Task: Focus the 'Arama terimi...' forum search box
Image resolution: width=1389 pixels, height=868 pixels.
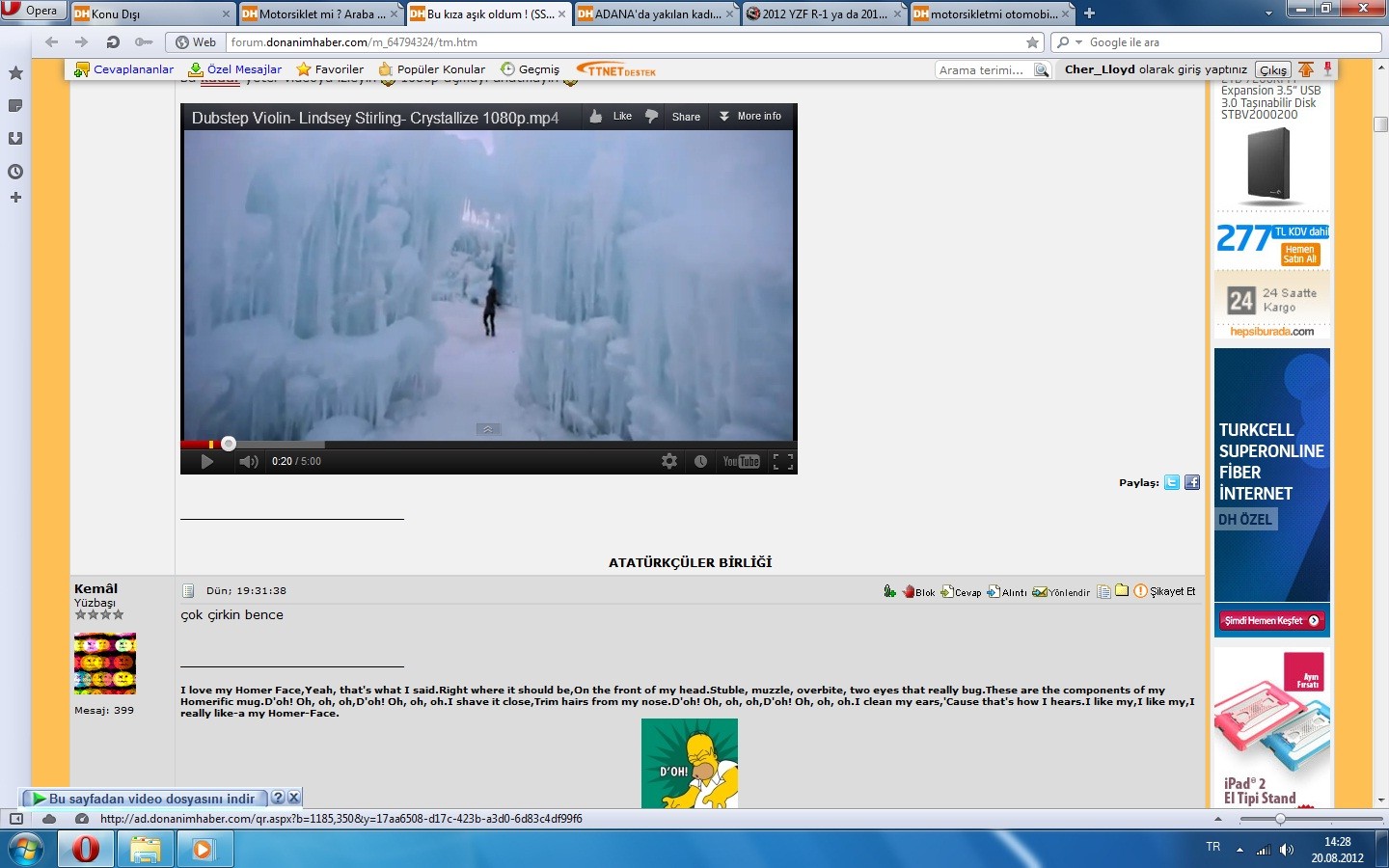Action: click(x=983, y=70)
